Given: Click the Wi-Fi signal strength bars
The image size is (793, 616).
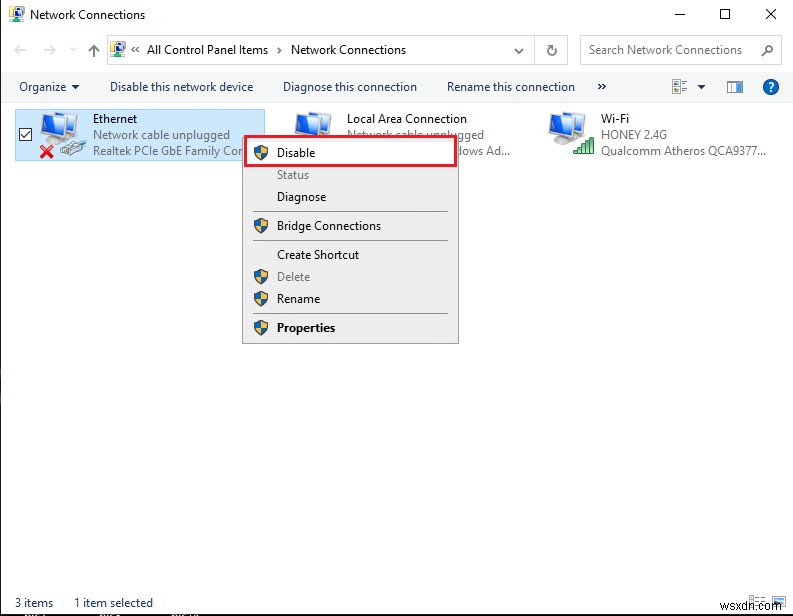Looking at the screenshot, I should (584, 146).
